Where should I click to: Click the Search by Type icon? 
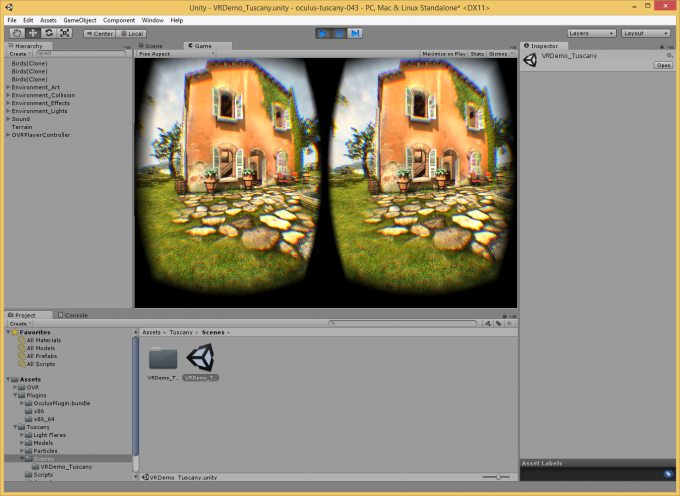tap(488, 323)
